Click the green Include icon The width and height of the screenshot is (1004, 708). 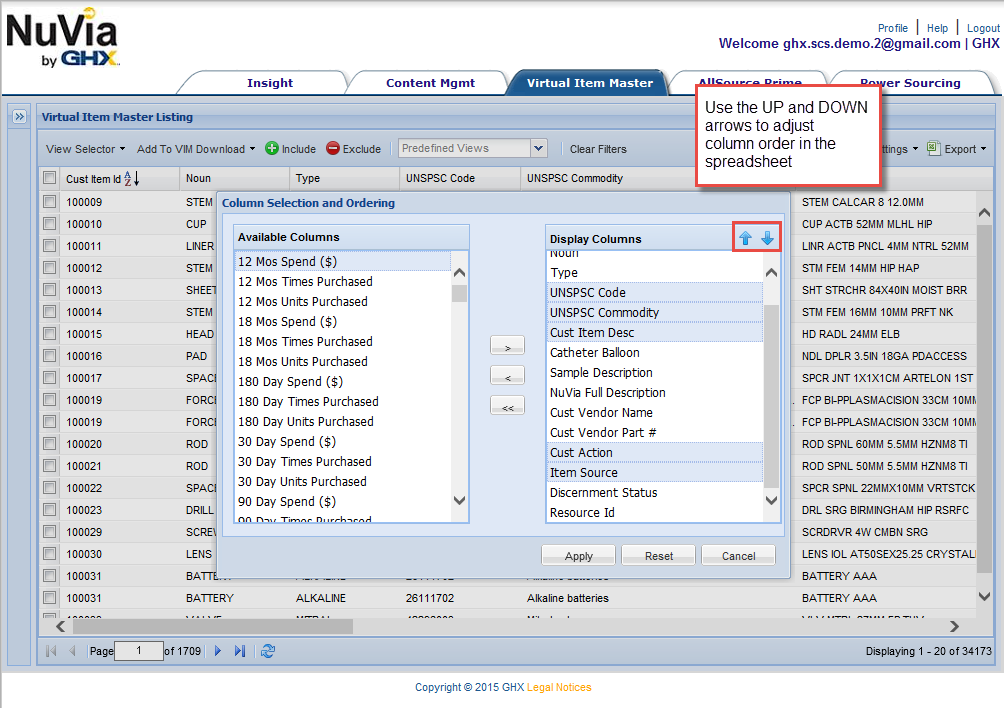[272, 149]
